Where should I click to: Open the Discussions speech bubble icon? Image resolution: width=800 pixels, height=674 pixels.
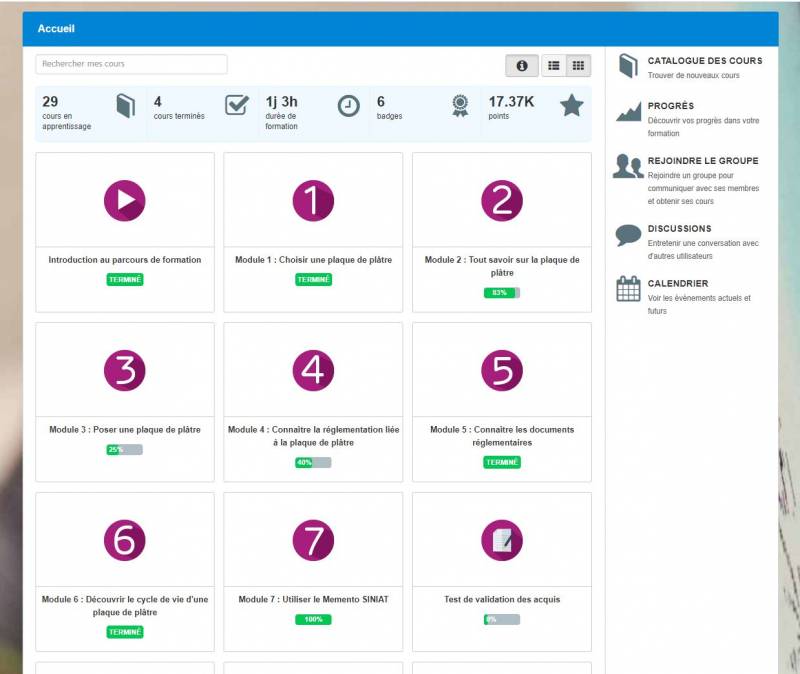(628, 235)
